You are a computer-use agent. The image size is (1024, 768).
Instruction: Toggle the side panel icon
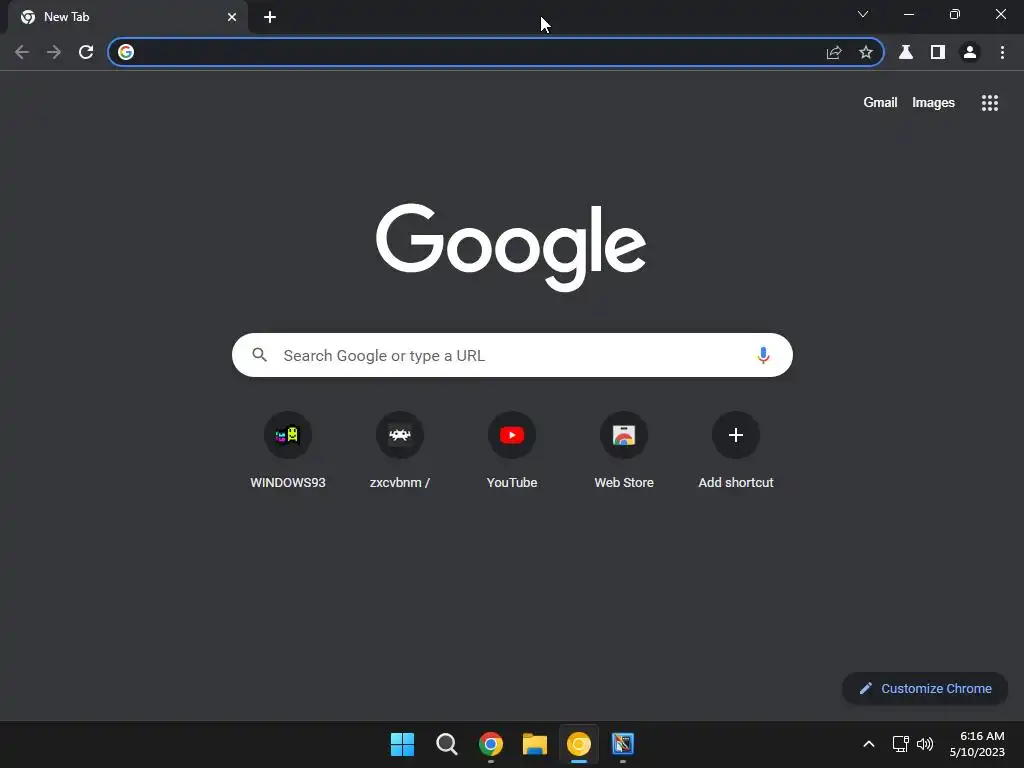938,52
